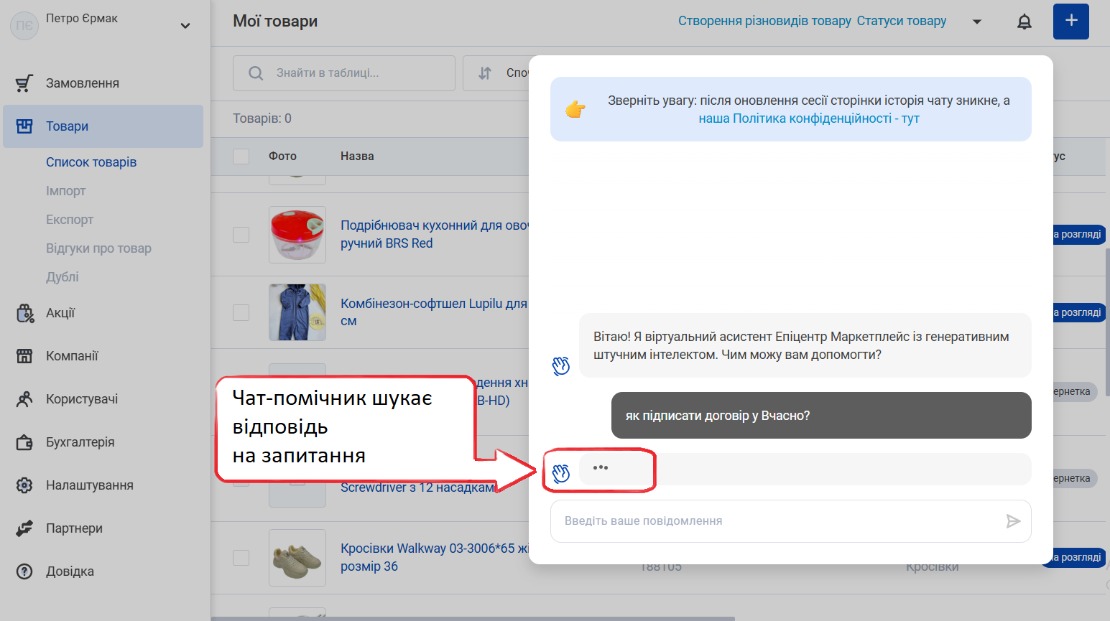Open the dropdown arrow next to Статуси товару
This screenshot has width=1110, height=621.
977,22
